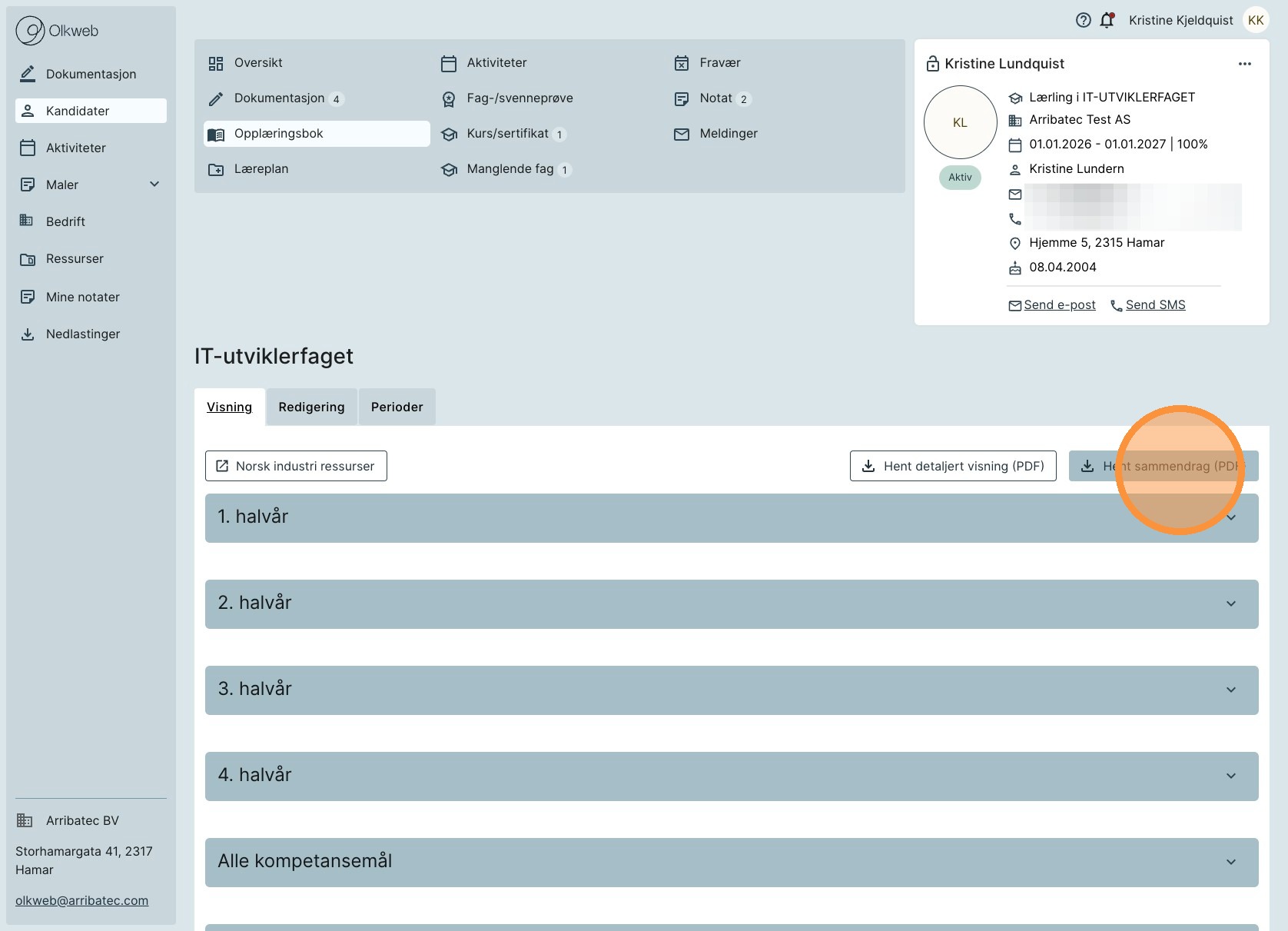Screen dimensions: 1288x931
Task: Click the lock icon beside Kristine Lundquist
Action: pos(932,64)
